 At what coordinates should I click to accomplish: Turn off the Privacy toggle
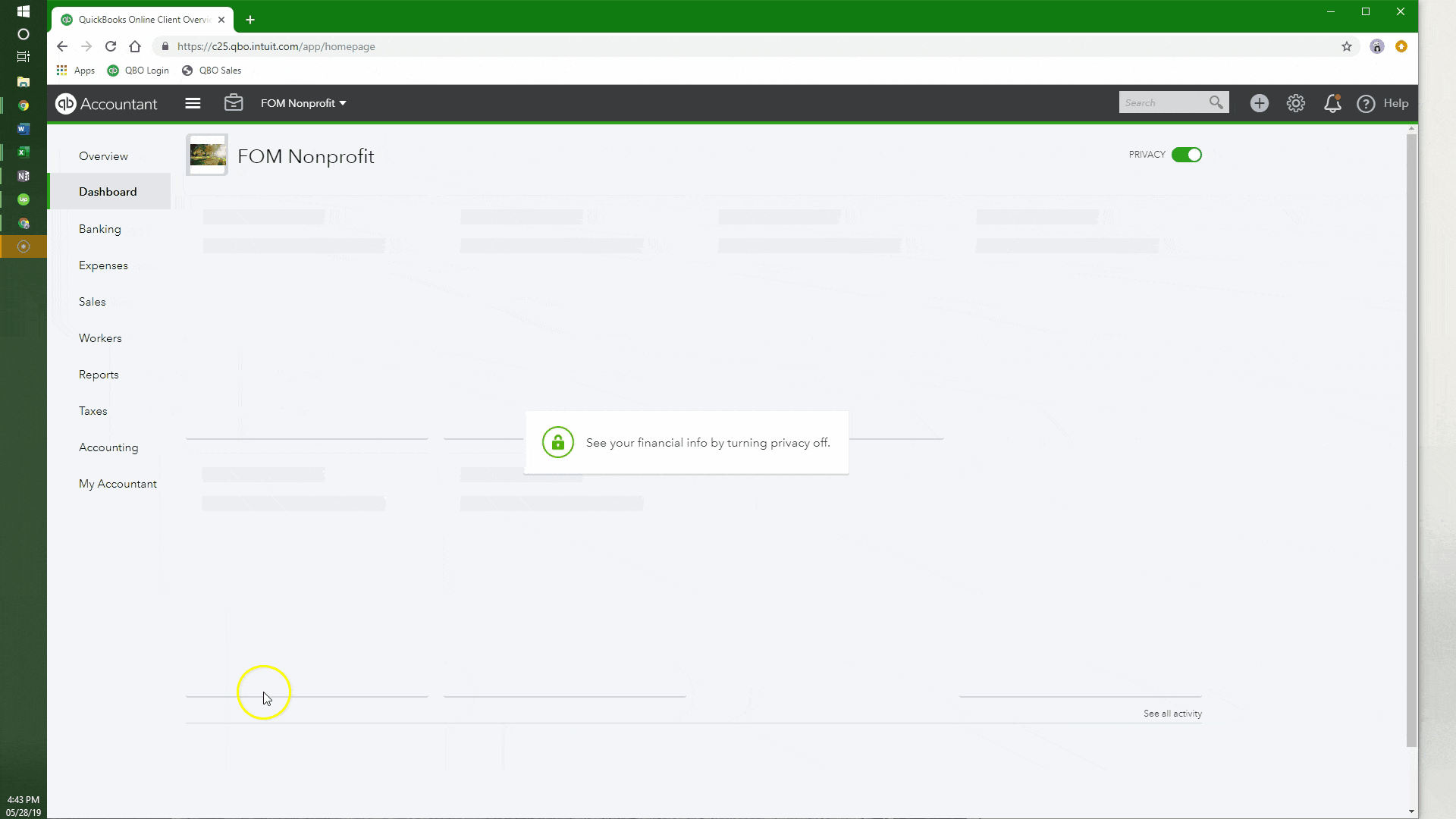1187,155
